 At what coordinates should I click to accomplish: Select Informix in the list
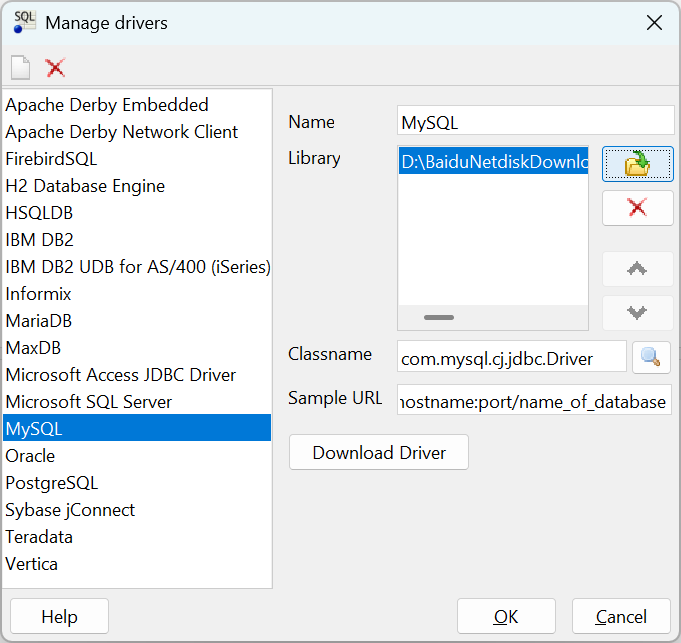click(137, 294)
